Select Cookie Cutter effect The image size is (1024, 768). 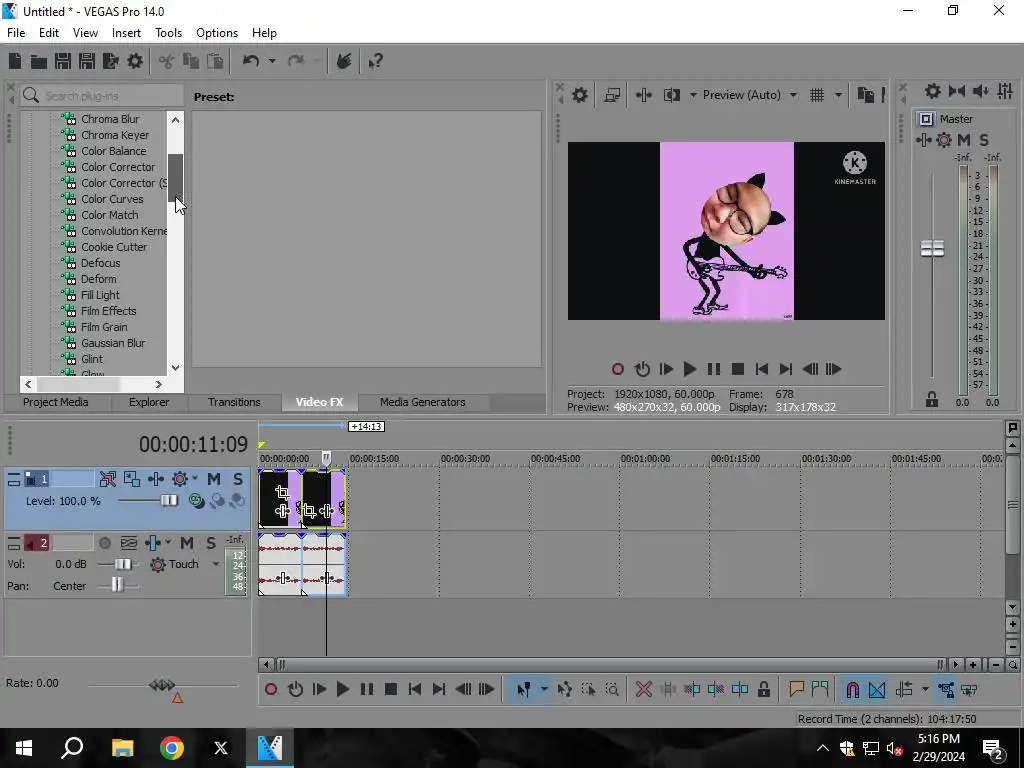pos(114,247)
